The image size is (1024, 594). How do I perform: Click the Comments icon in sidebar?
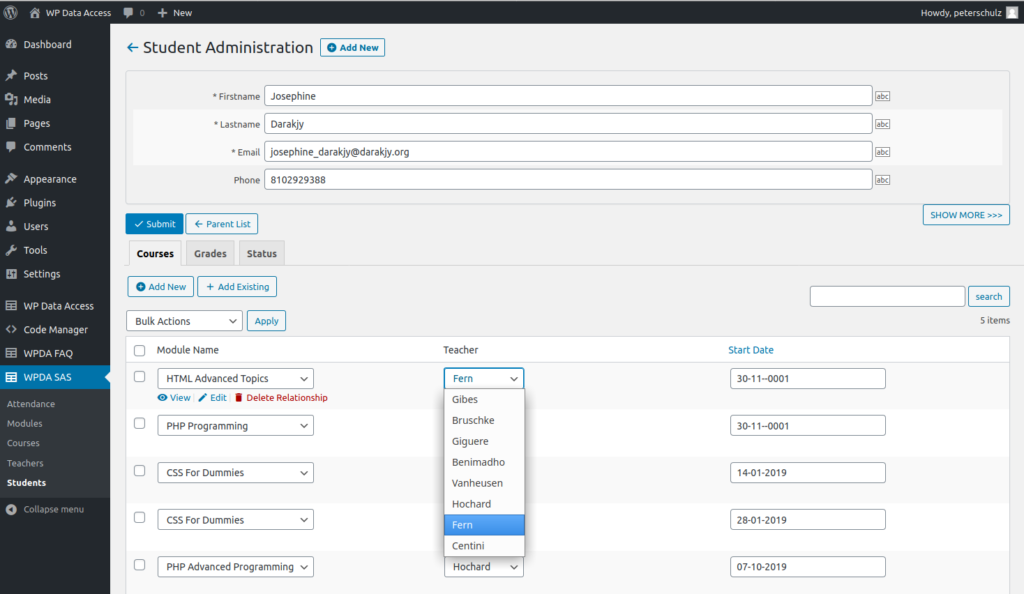(11, 147)
